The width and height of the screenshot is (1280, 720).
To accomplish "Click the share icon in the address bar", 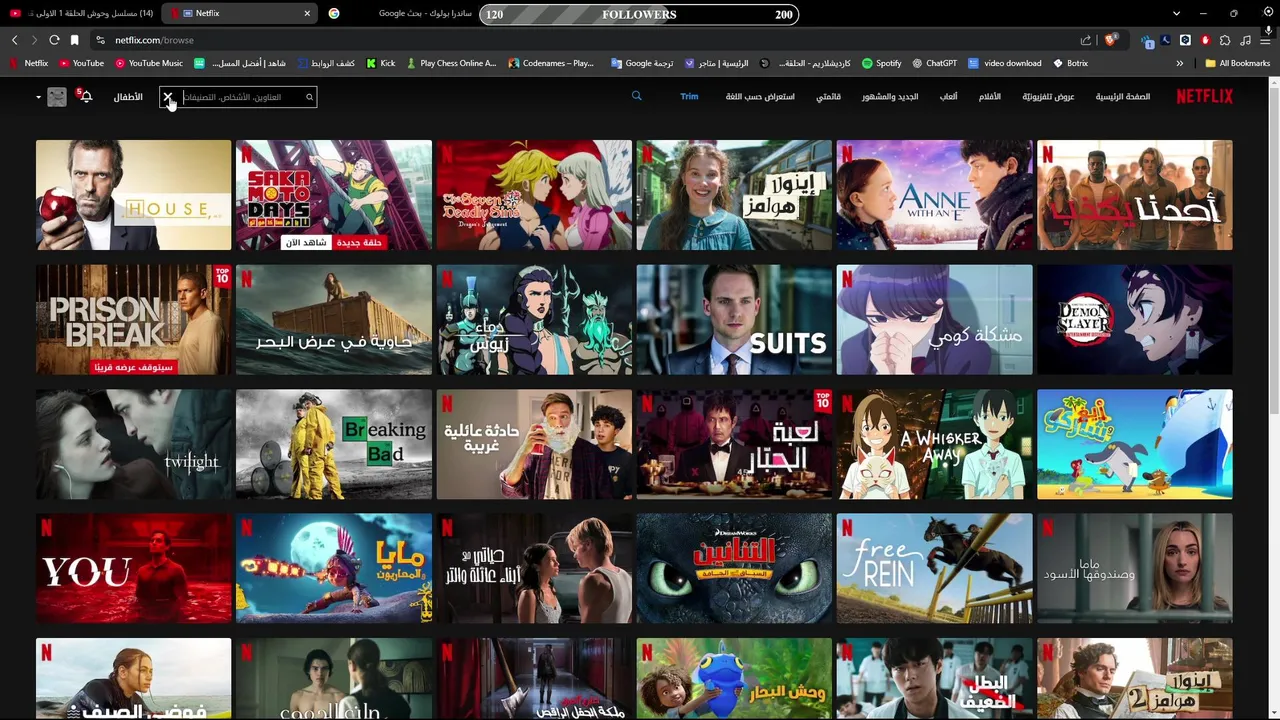I will 1086,40.
